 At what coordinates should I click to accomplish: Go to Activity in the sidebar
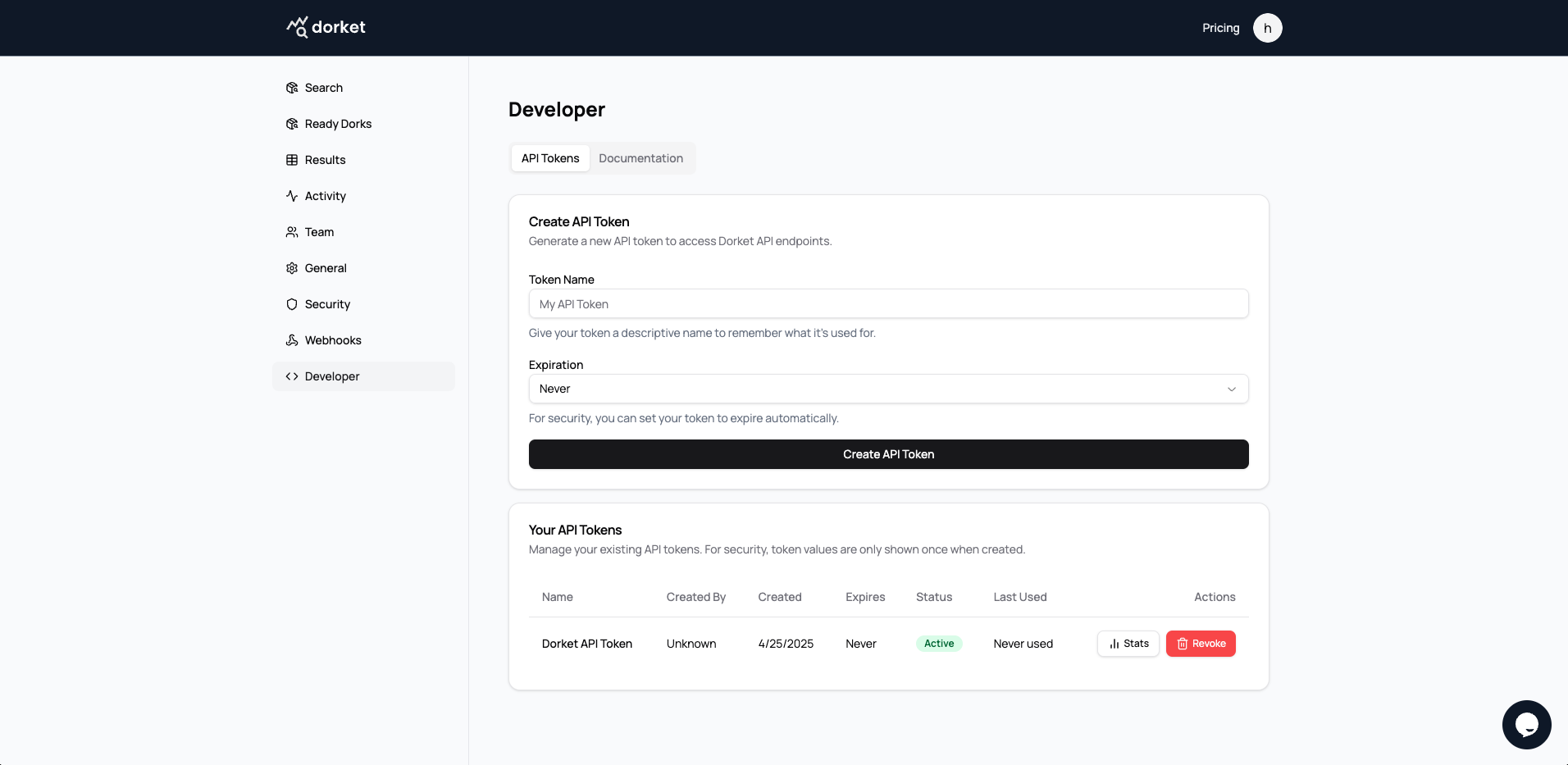363,196
